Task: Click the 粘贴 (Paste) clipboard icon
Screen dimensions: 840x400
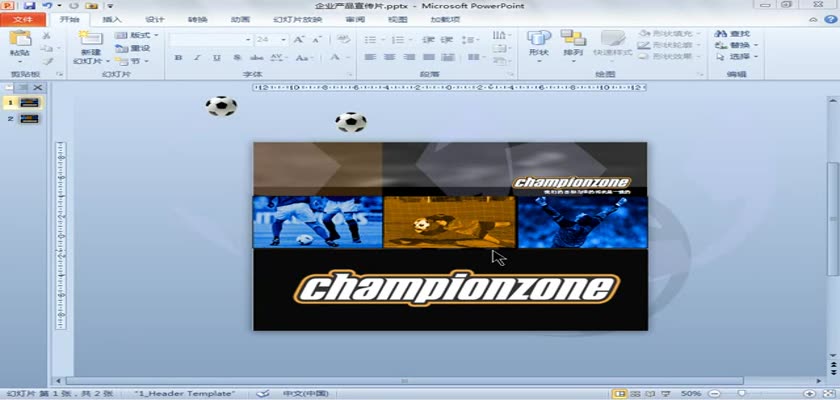Action: coord(20,39)
